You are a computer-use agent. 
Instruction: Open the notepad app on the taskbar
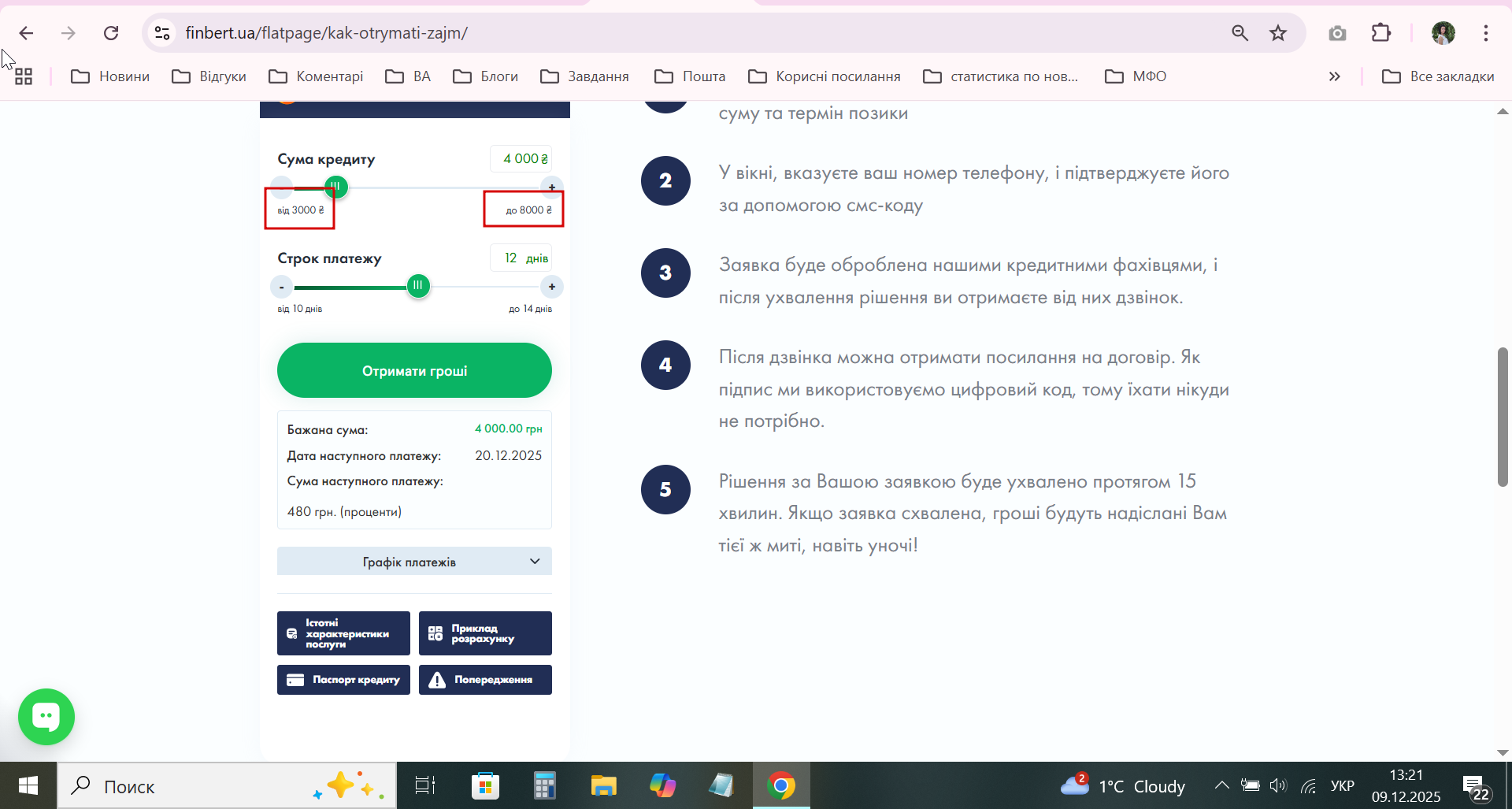tap(721, 785)
